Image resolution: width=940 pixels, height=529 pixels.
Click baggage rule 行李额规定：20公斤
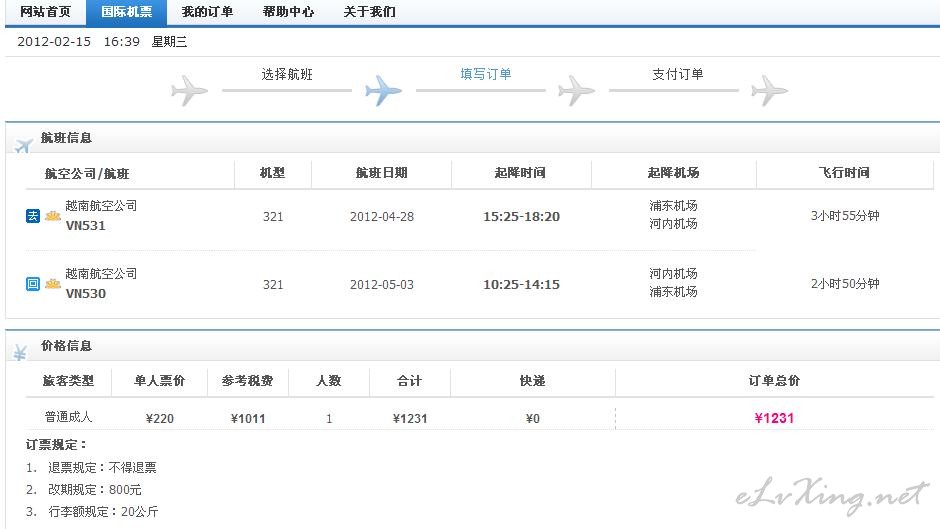pyautogui.click(x=103, y=512)
